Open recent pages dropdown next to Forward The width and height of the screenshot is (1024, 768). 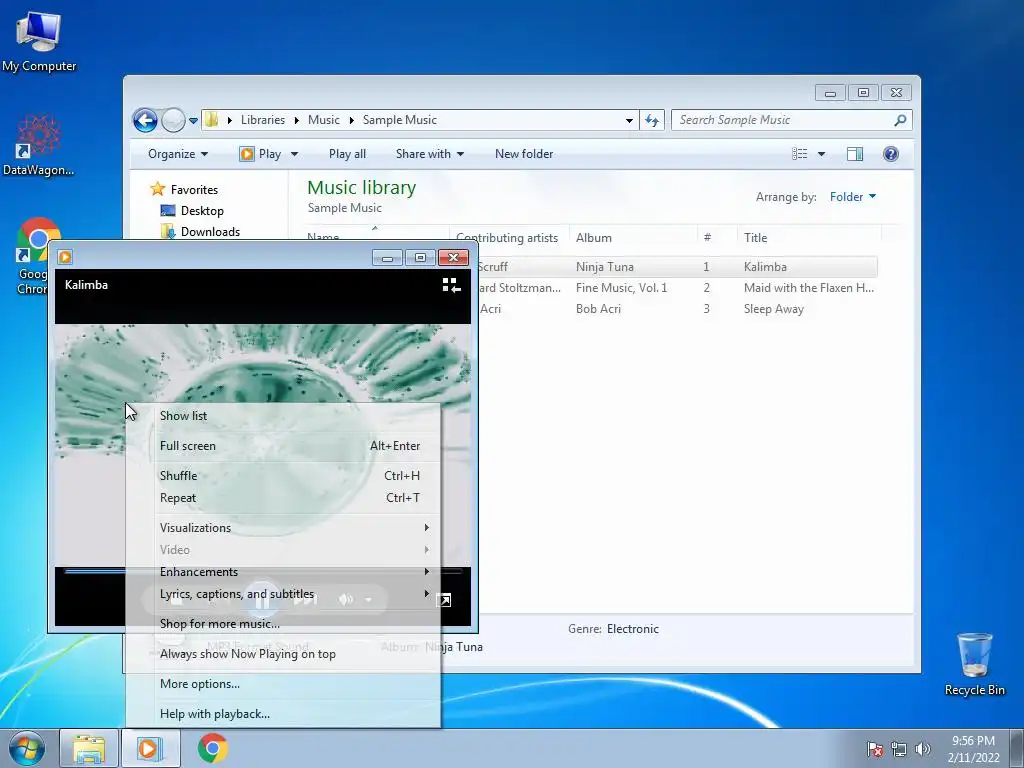193,121
